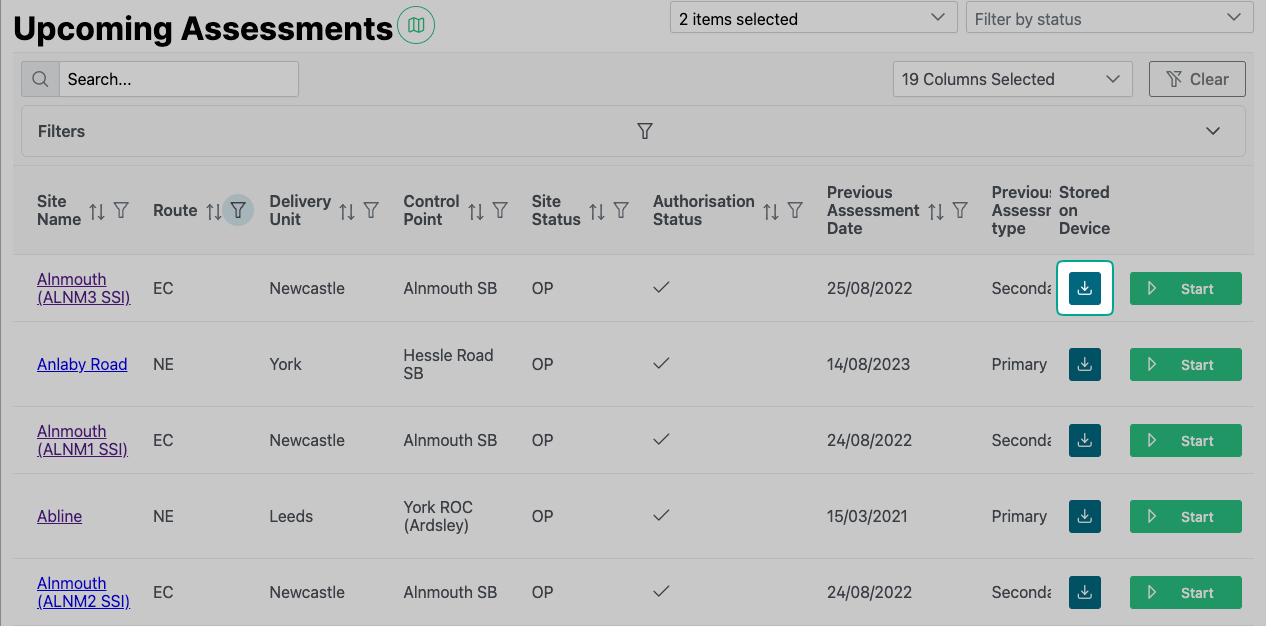Open the Route column filter
This screenshot has height=626, width=1266.
(x=238, y=210)
